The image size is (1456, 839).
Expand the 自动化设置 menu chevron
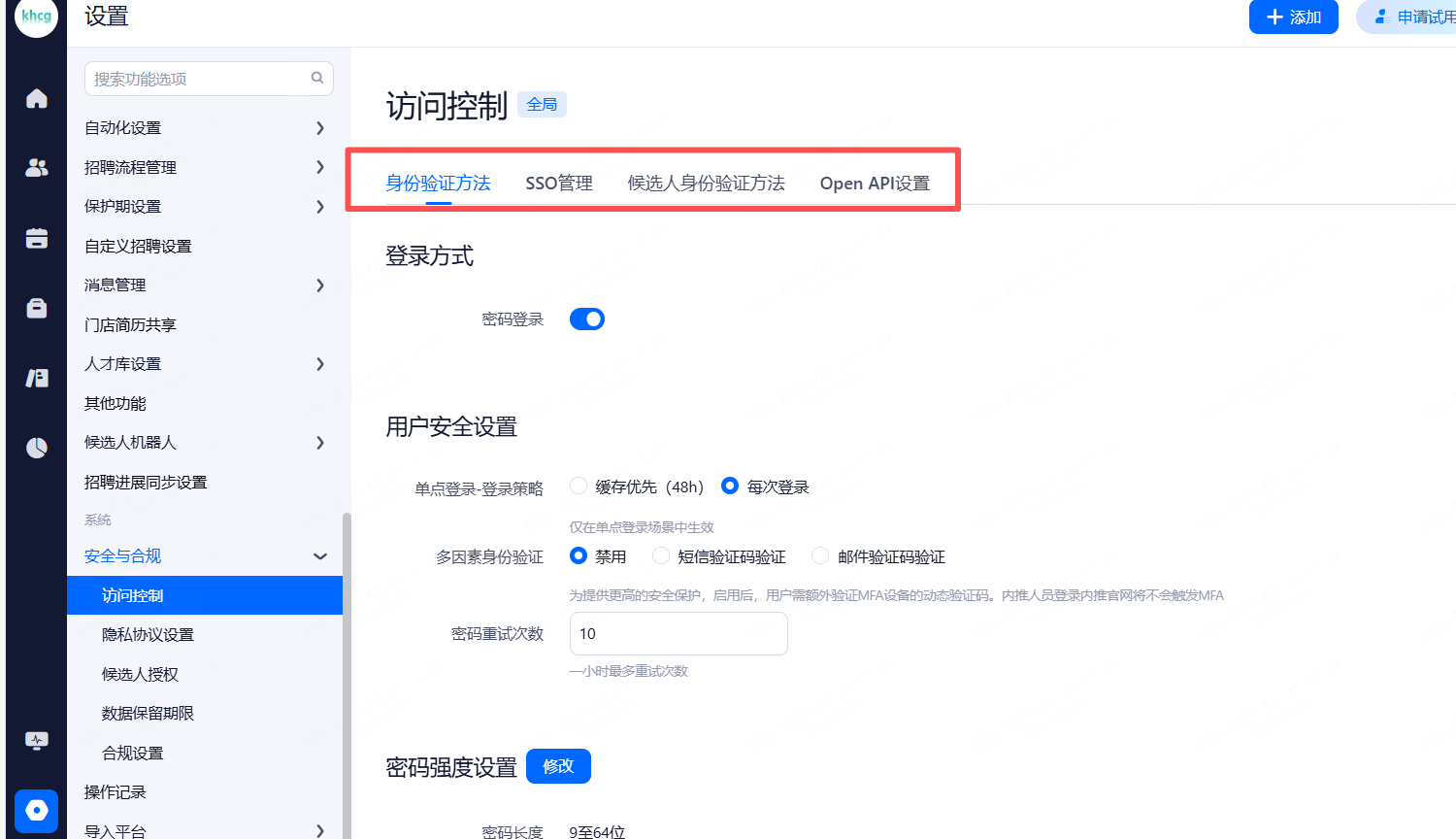(x=320, y=128)
